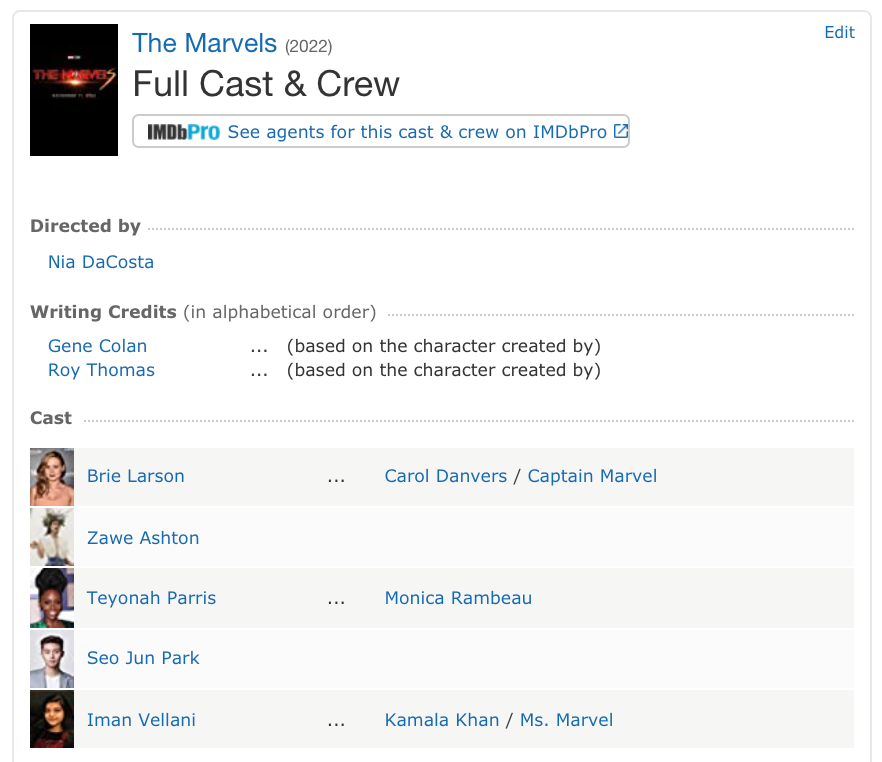Click Zawe Ashton's headshot photo
Viewport: 882px width, 762px height.
click(x=52, y=537)
